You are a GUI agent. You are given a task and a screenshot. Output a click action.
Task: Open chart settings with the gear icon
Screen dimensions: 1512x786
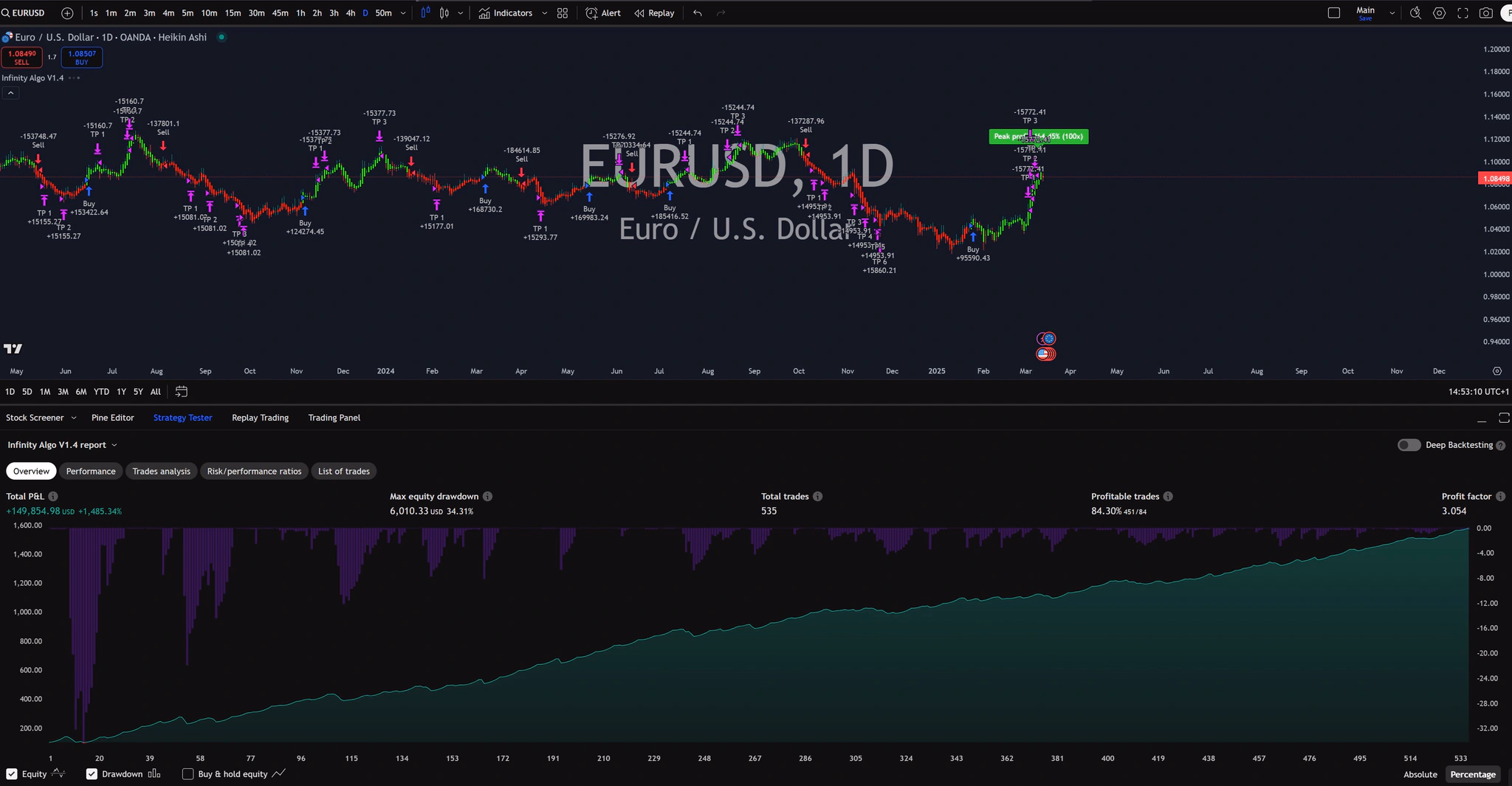click(1438, 13)
